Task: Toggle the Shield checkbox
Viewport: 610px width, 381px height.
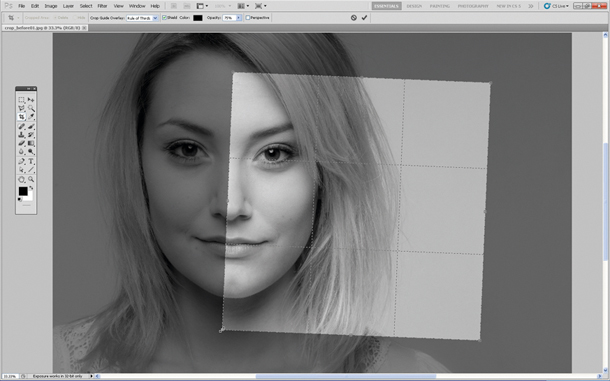Action: point(164,18)
